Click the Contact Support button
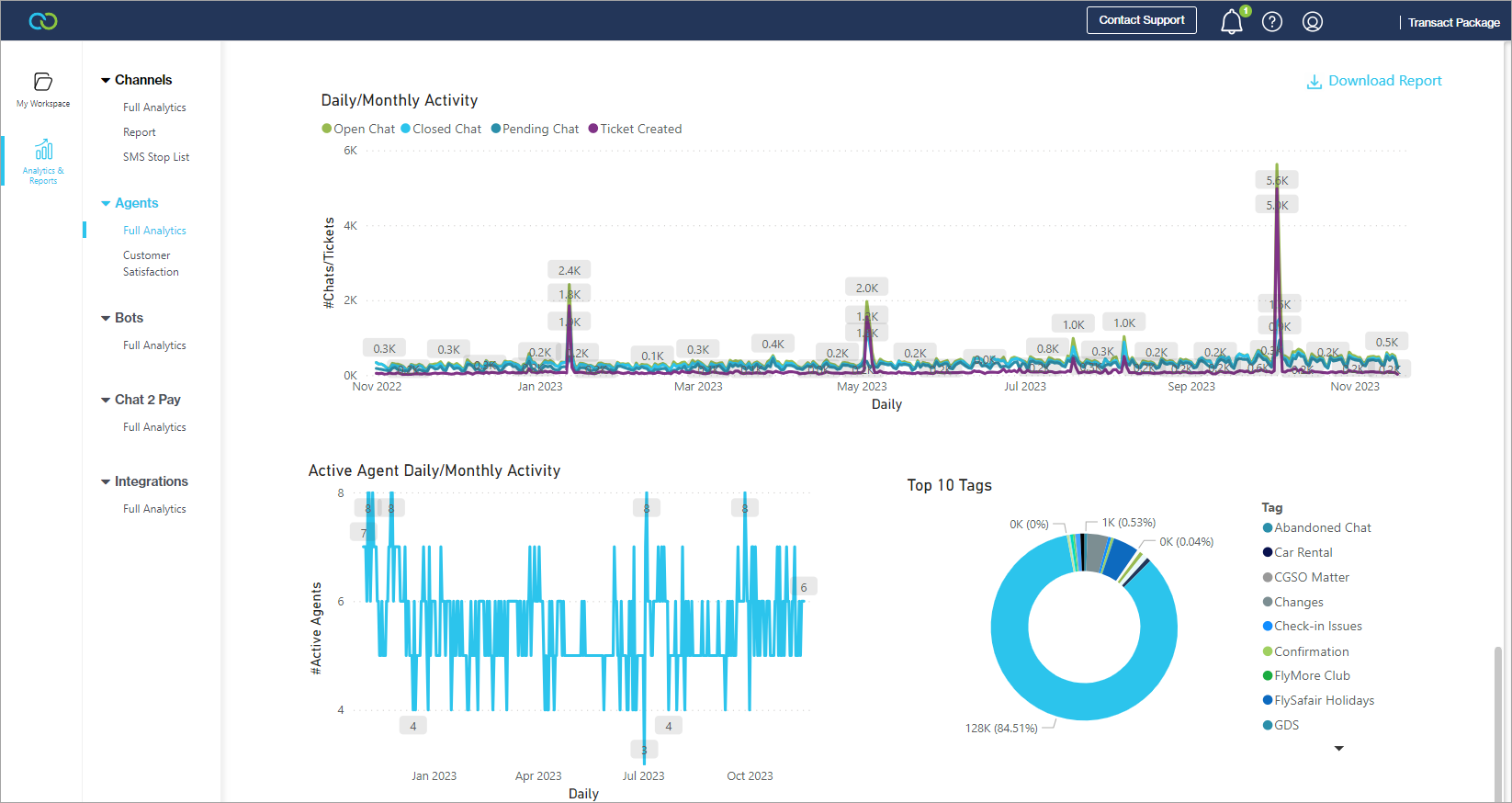This screenshot has width=1512, height=803. tap(1142, 20)
